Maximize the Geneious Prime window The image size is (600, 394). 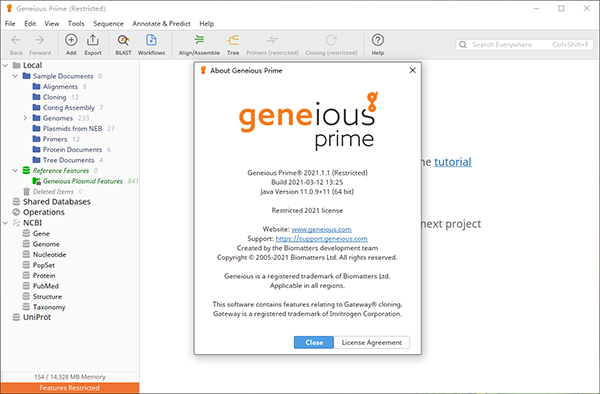tap(561, 8)
